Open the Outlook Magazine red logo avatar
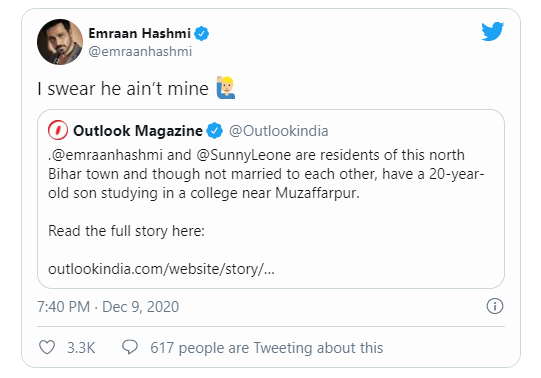Screen dimensions: 541x378 pos(58,130)
